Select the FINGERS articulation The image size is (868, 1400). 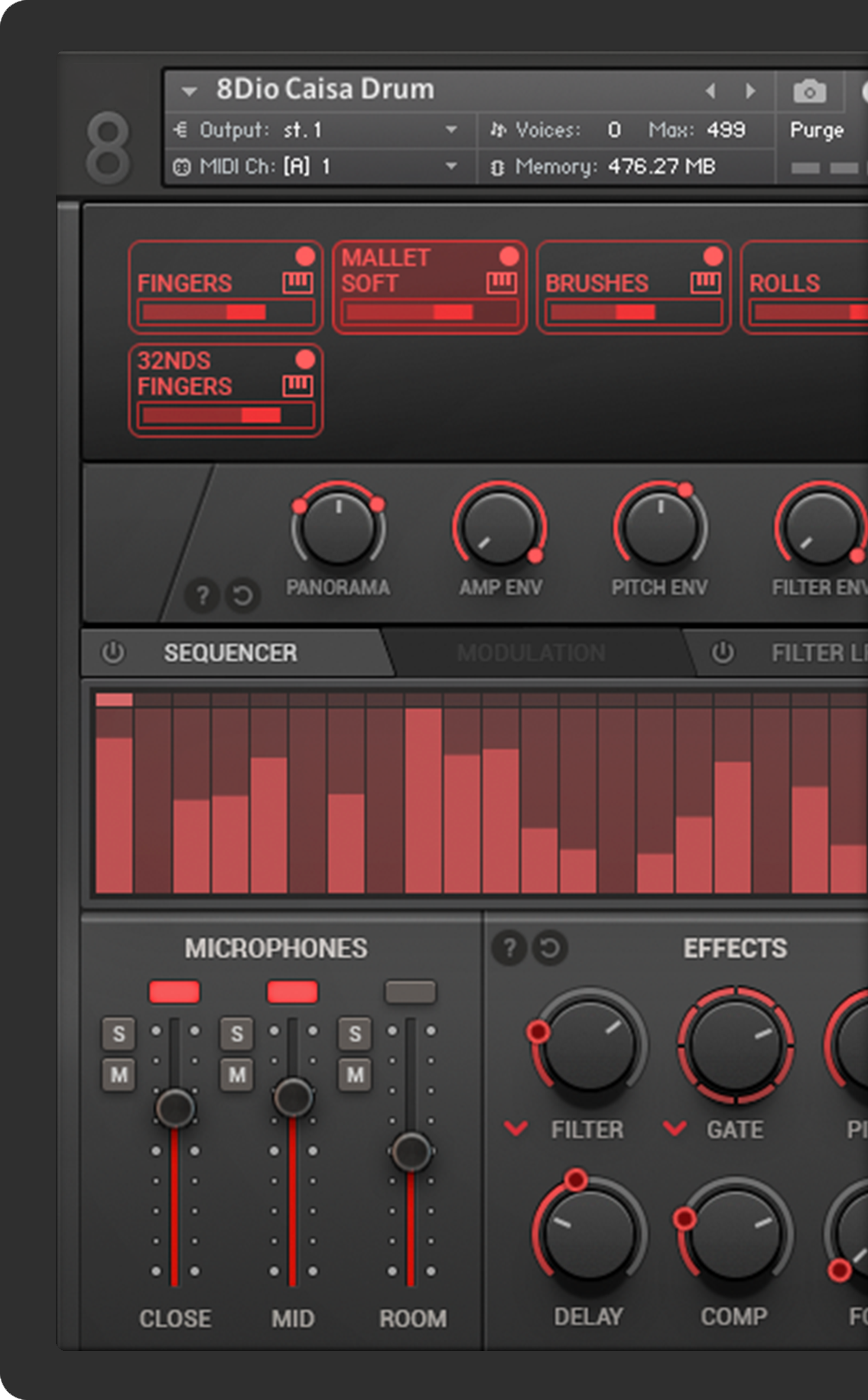click(x=226, y=287)
